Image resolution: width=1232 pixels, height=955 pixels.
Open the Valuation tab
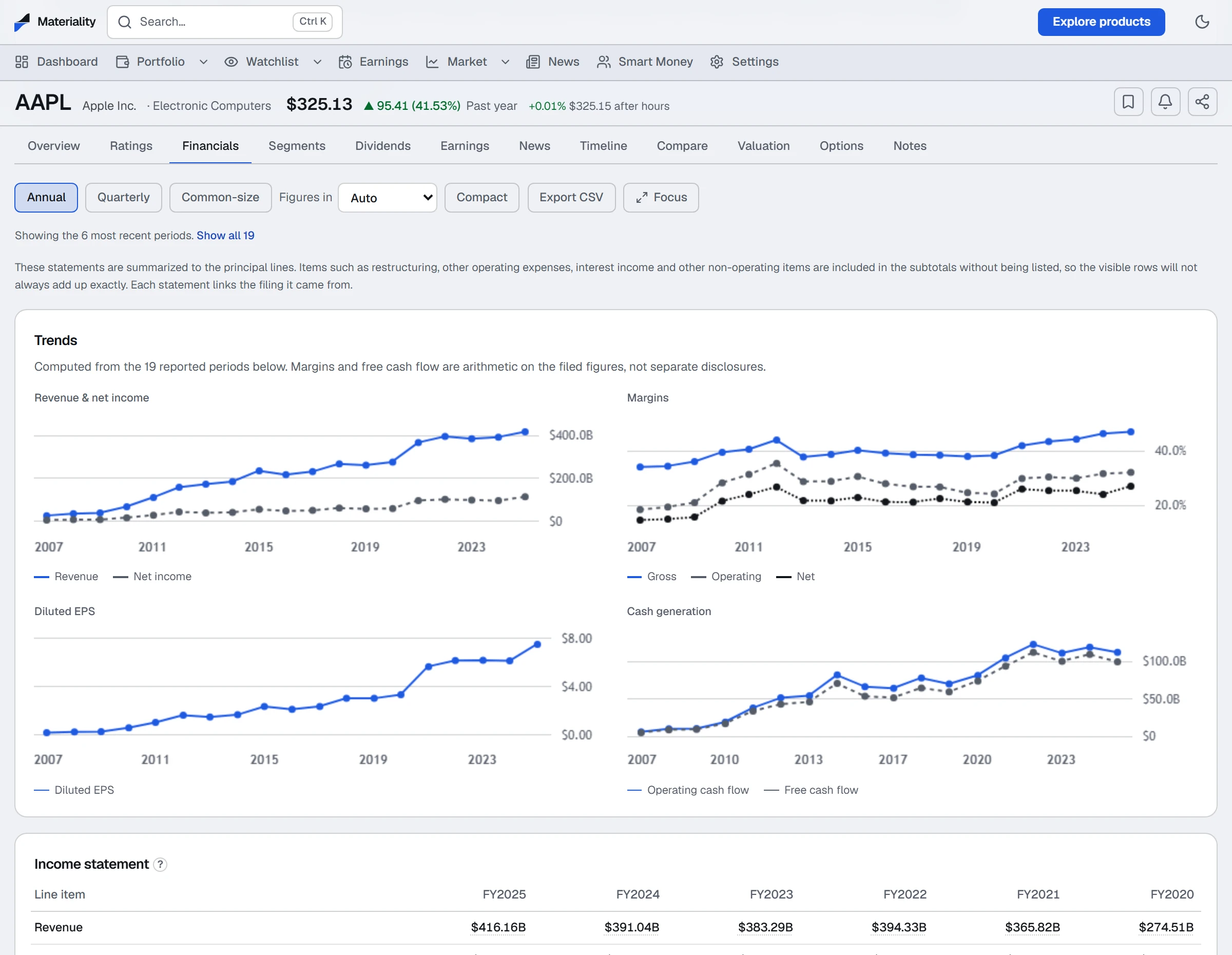click(x=763, y=145)
